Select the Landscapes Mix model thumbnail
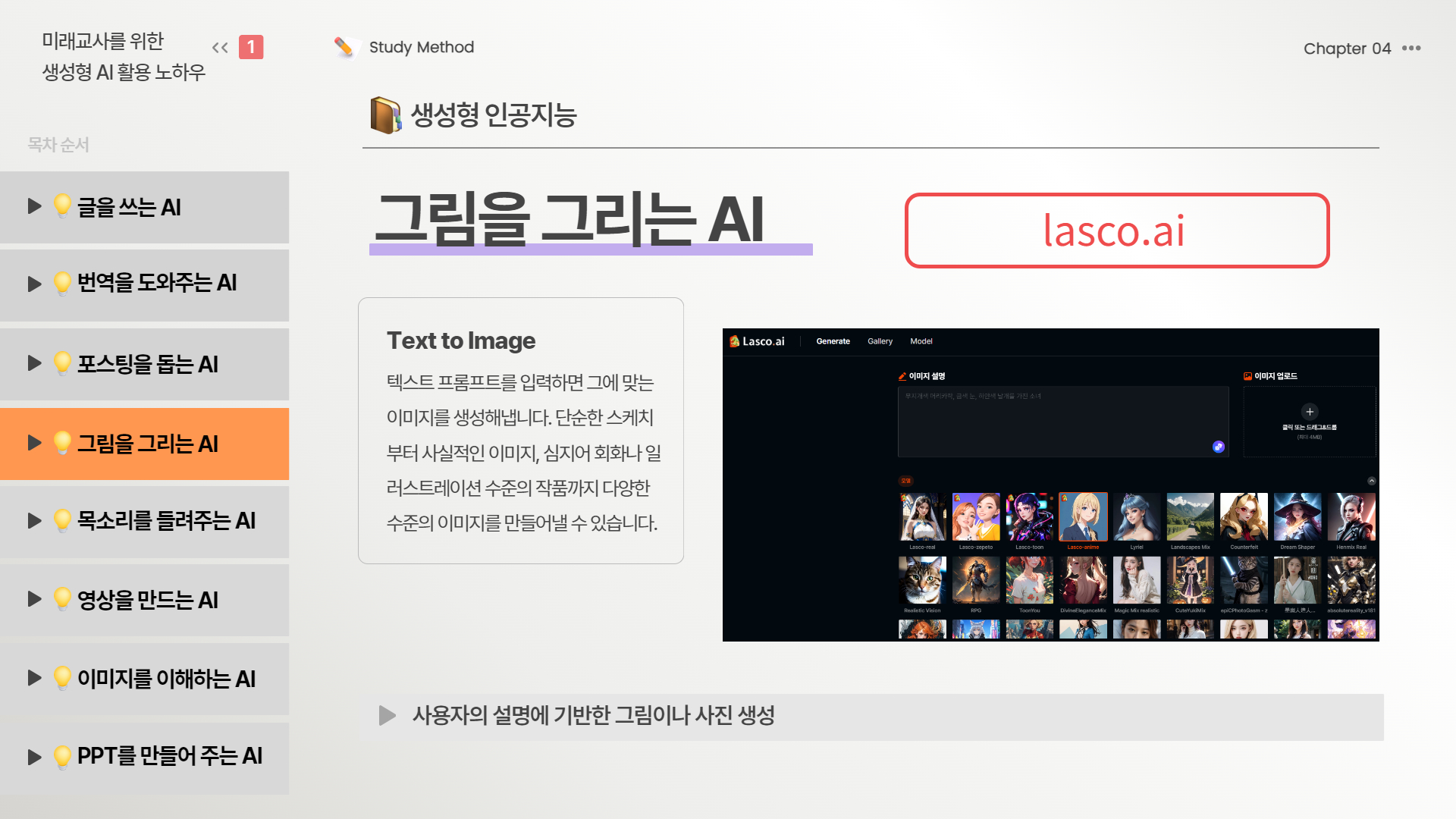 point(1190,516)
